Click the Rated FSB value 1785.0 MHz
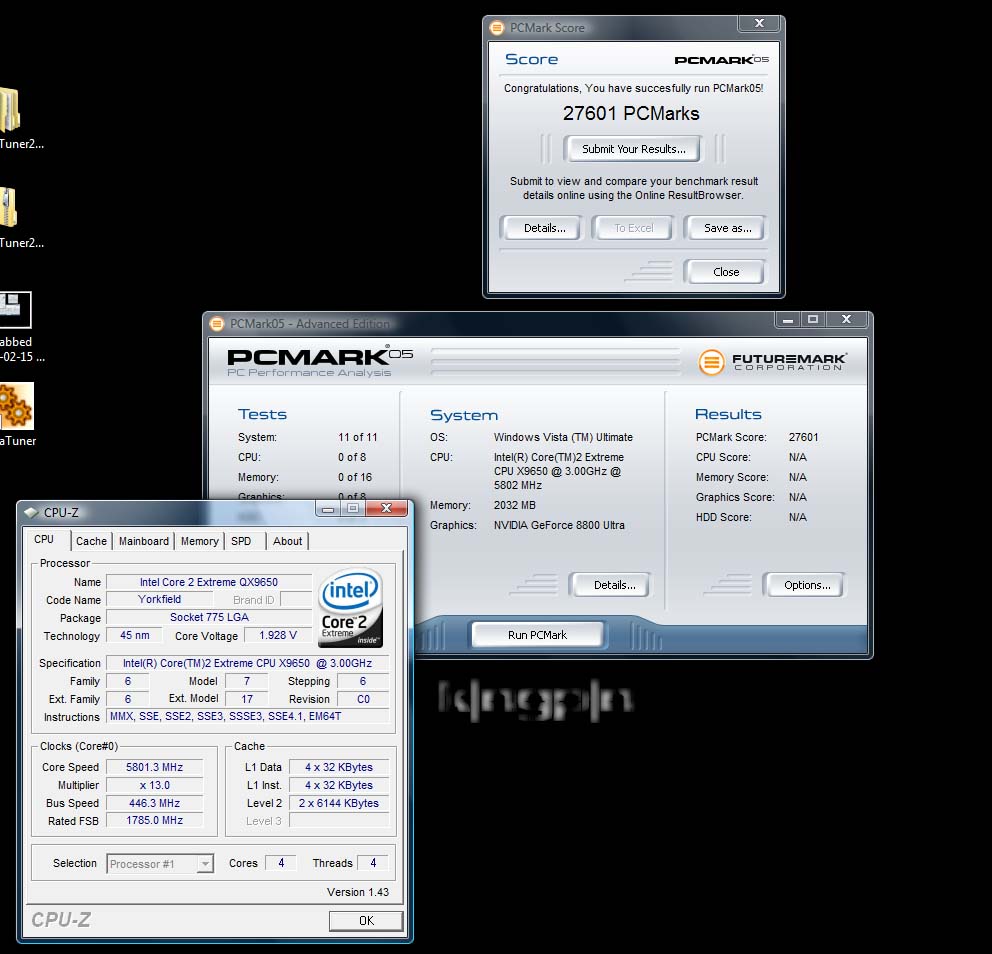992x954 pixels. pyautogui.click(x=154, y=821)
